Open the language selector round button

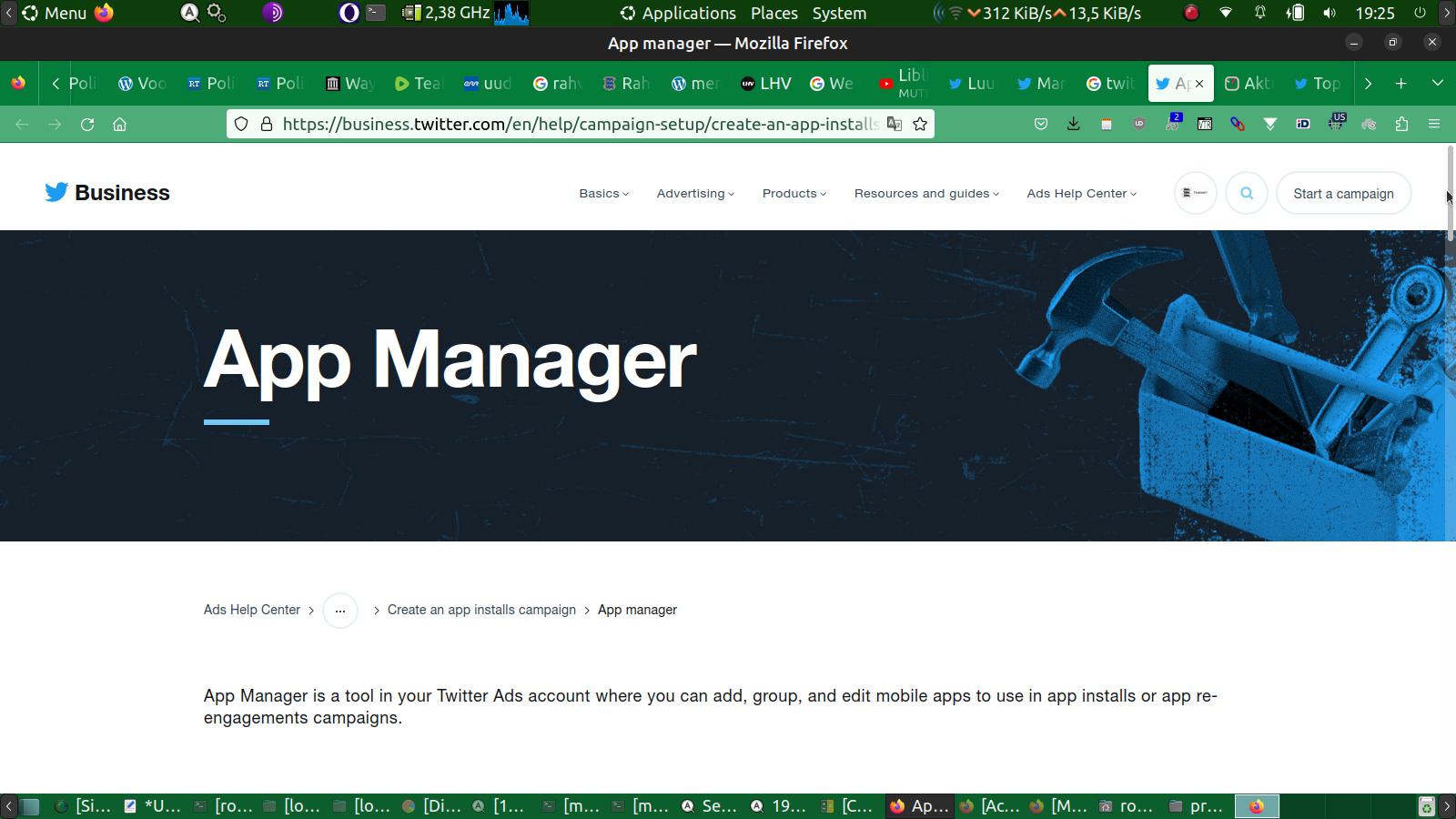click(1196, 193)
